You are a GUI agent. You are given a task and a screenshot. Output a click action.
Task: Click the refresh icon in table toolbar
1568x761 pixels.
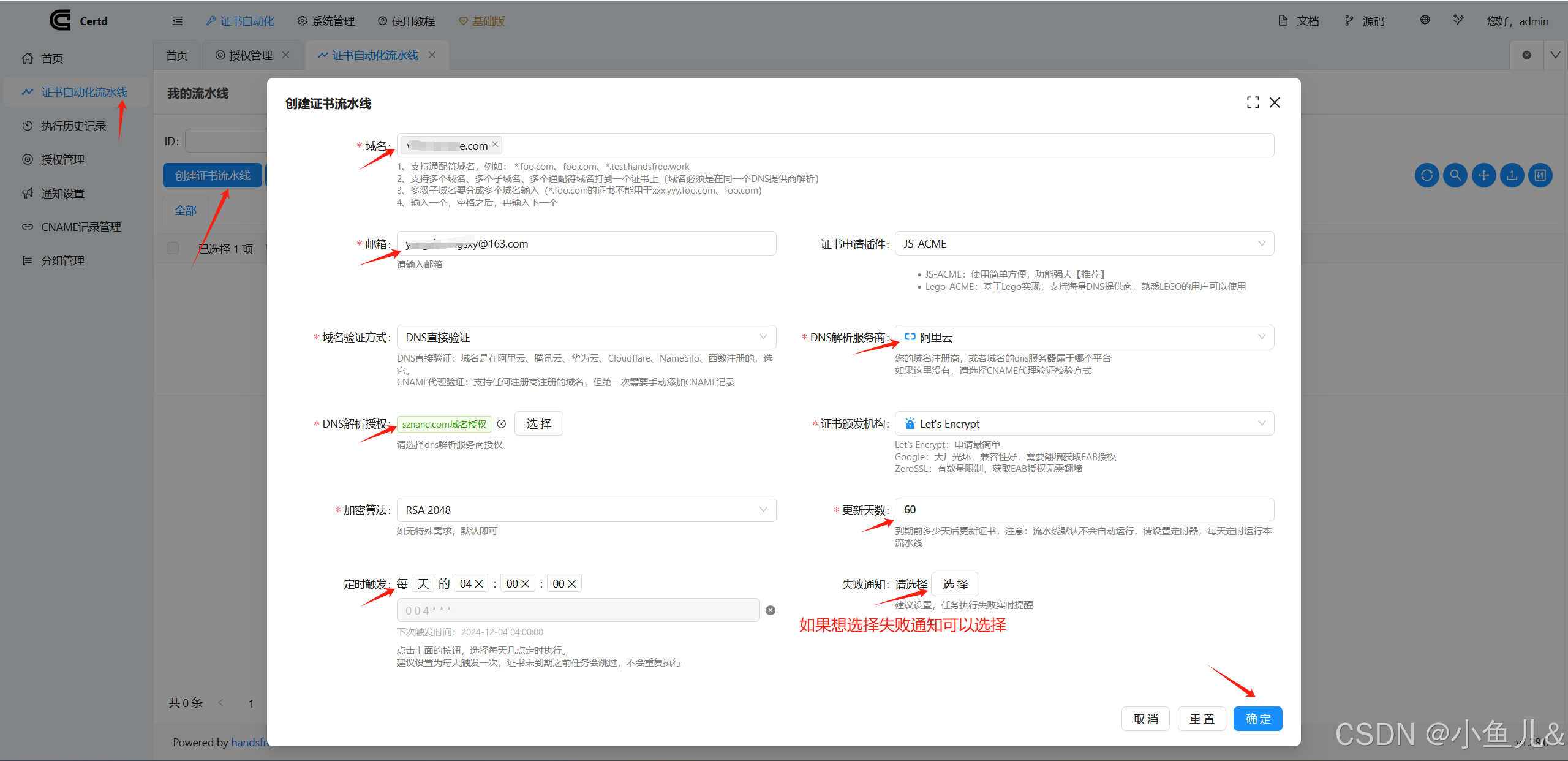(x=1427, y=176)
